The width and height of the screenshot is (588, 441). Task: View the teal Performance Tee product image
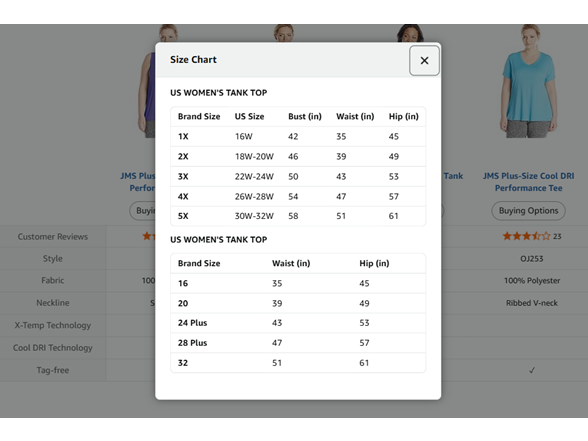529,81
